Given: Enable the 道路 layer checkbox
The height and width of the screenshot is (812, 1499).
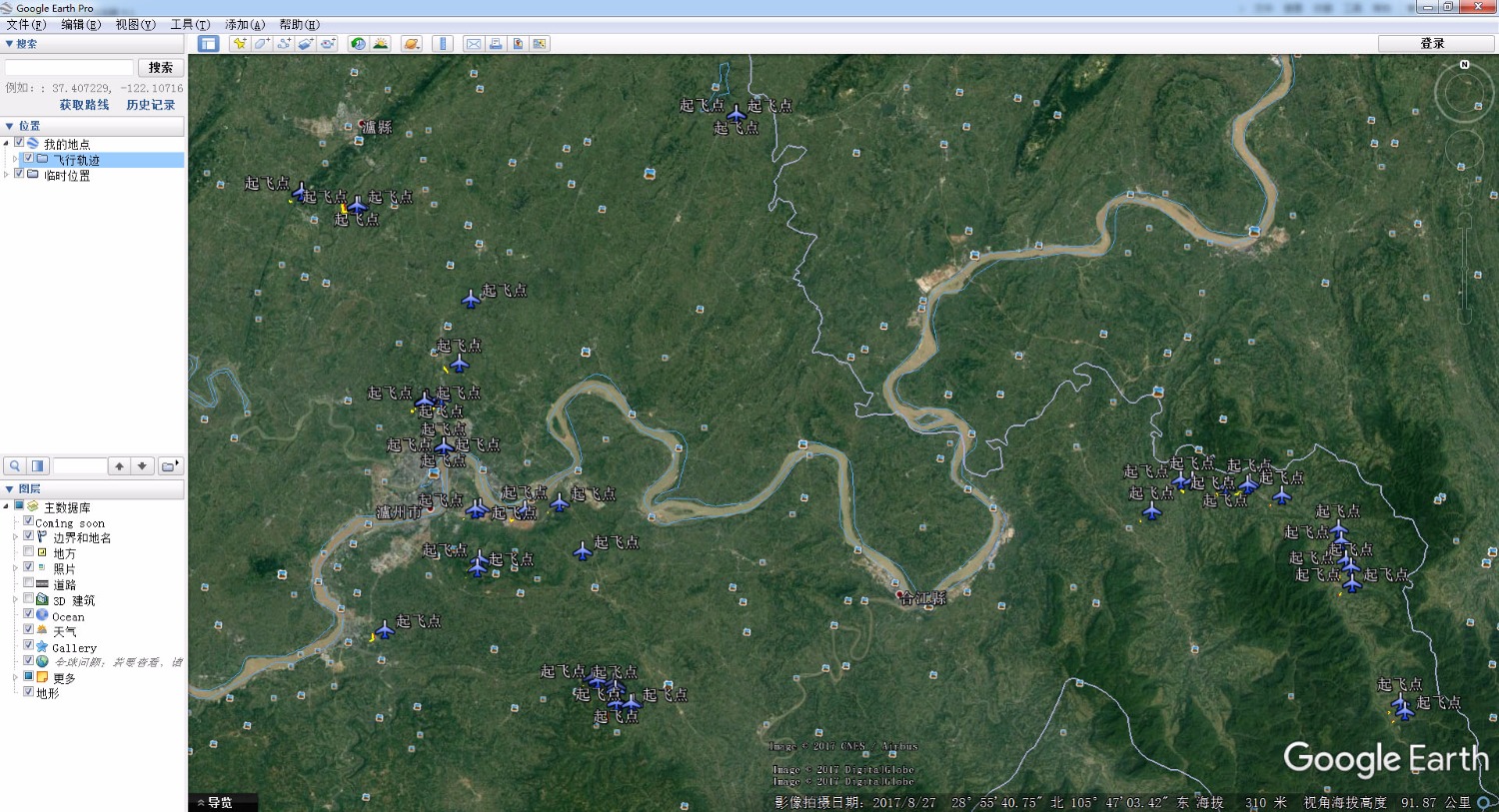Looking at the screenshot, I should (x=28, y=583).
